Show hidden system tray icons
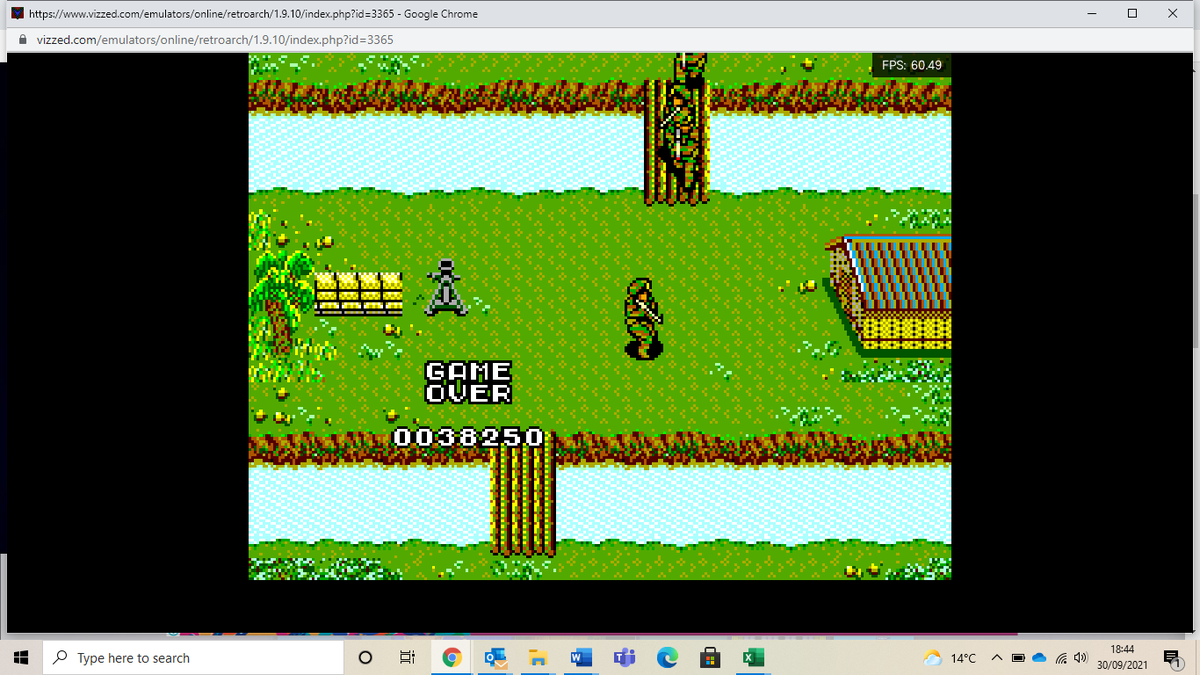 point(997,658)
